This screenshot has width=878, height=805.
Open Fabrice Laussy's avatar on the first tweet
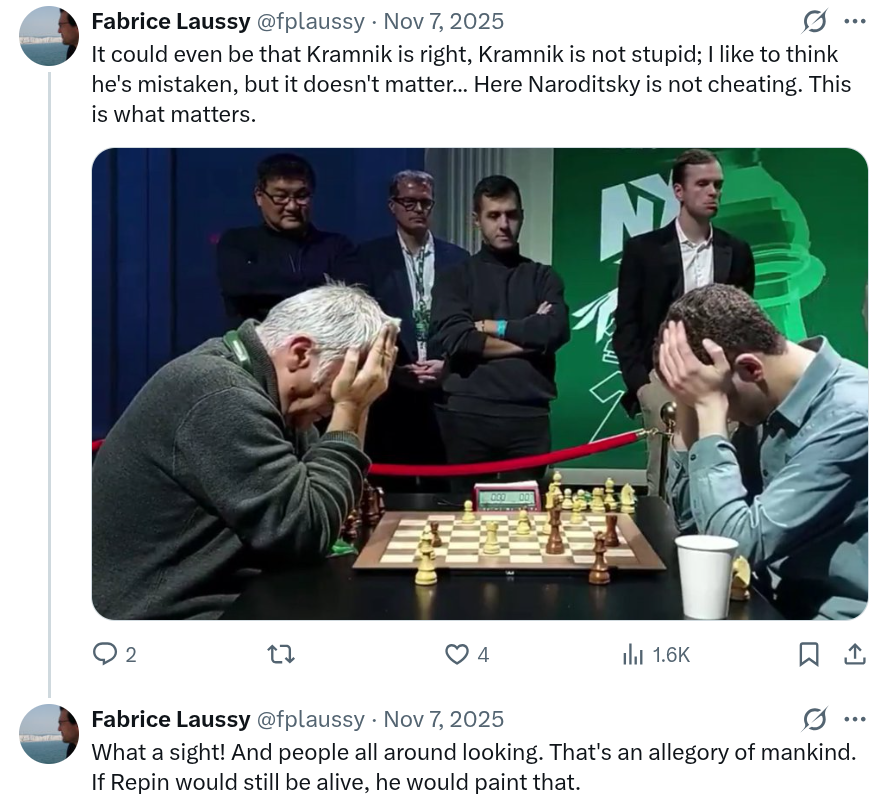click(x=49, y=36)
